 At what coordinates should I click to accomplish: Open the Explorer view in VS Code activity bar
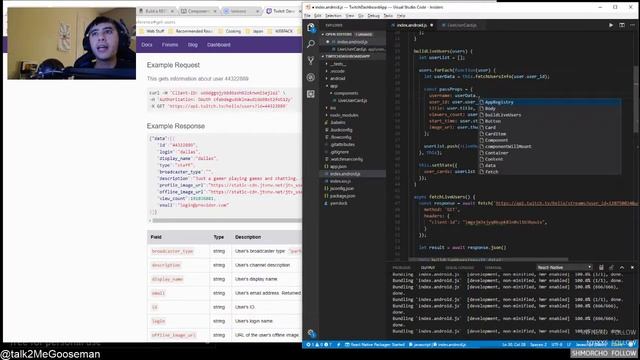click(x=311, y=28)
